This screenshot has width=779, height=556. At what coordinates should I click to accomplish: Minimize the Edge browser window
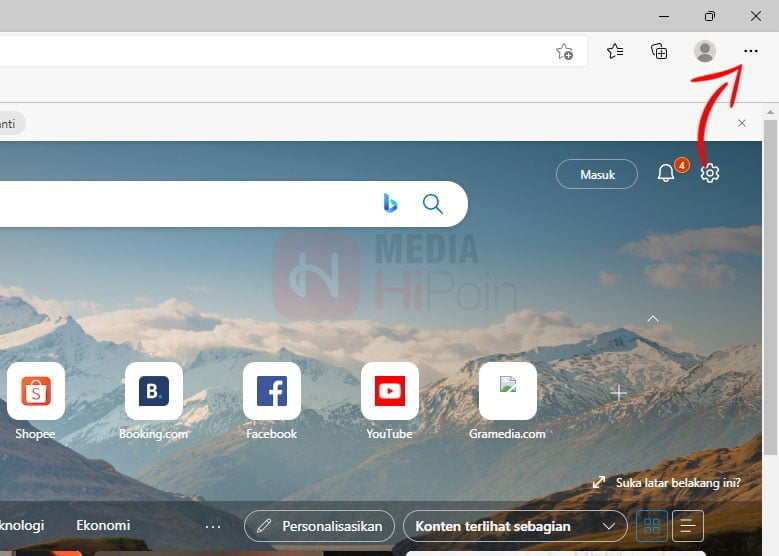664,16
